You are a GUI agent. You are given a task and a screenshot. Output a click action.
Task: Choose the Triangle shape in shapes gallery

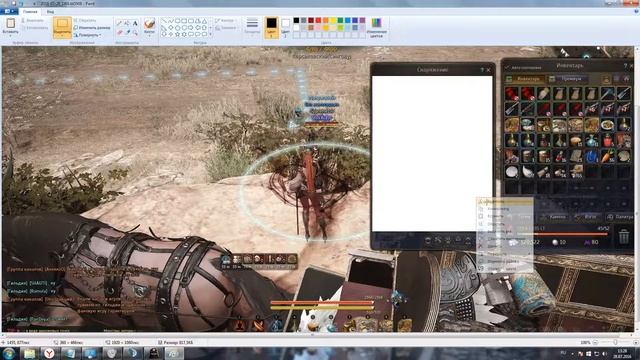(x=204, y=20)
